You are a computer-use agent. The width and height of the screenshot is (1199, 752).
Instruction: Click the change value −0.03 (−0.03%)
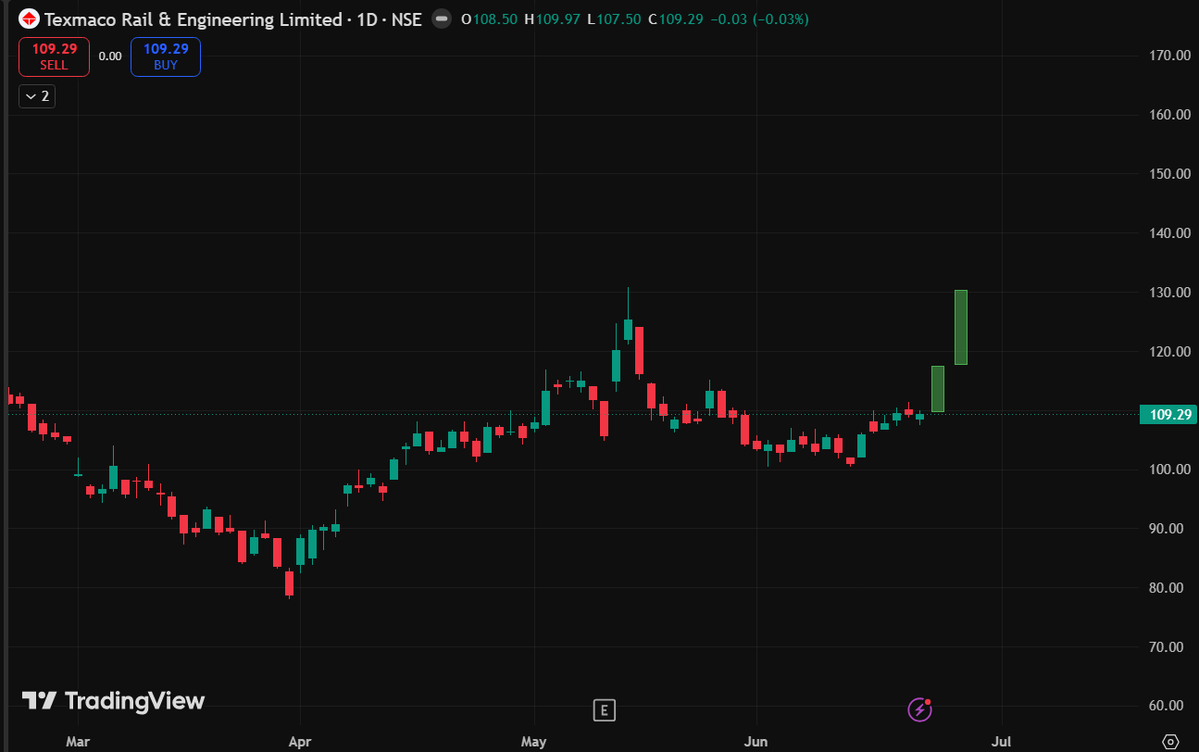tap(759, 19)
